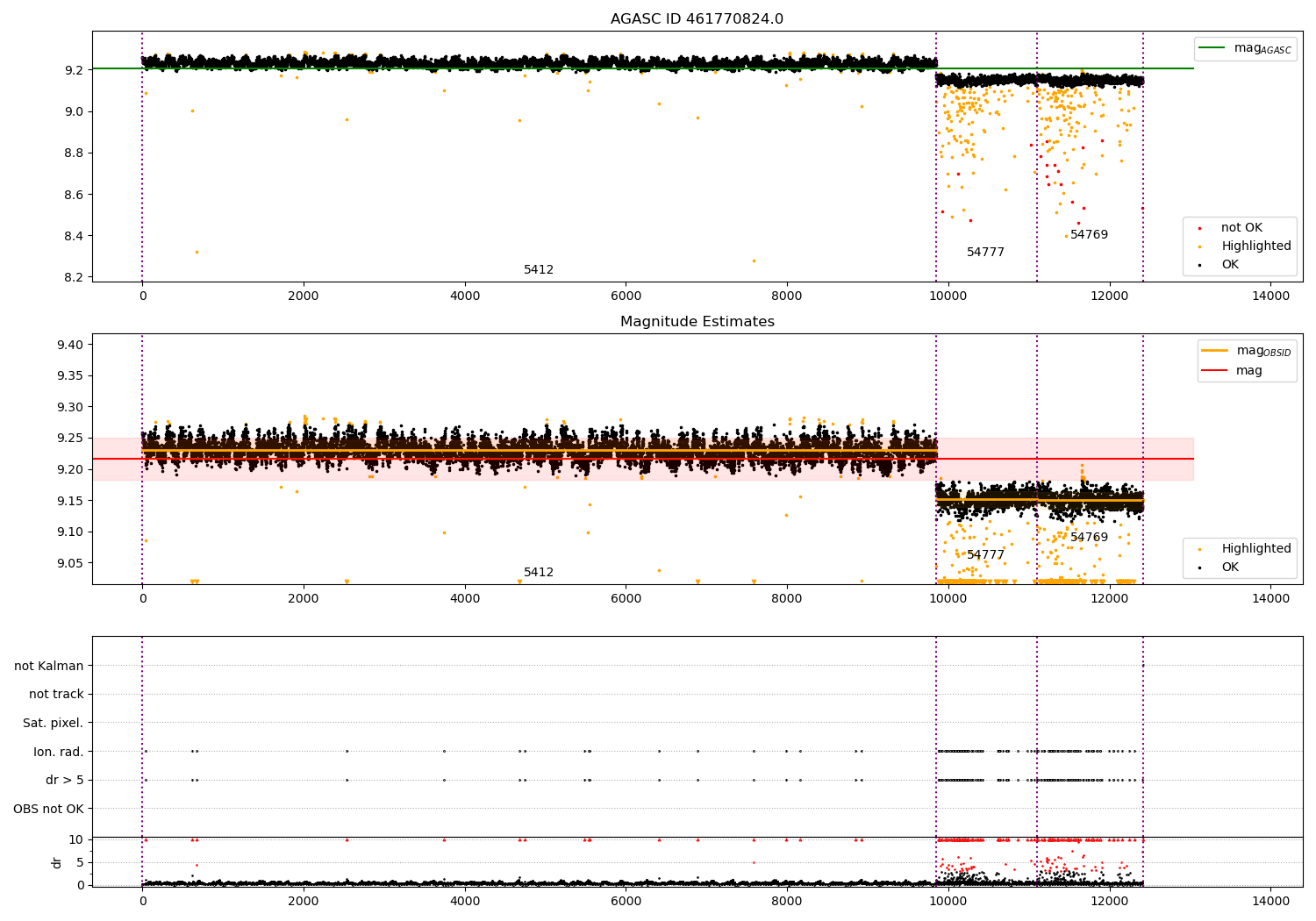1316x921 pixels.
Task: Click the 'not track' row label
Action: (x=56, y=695)
